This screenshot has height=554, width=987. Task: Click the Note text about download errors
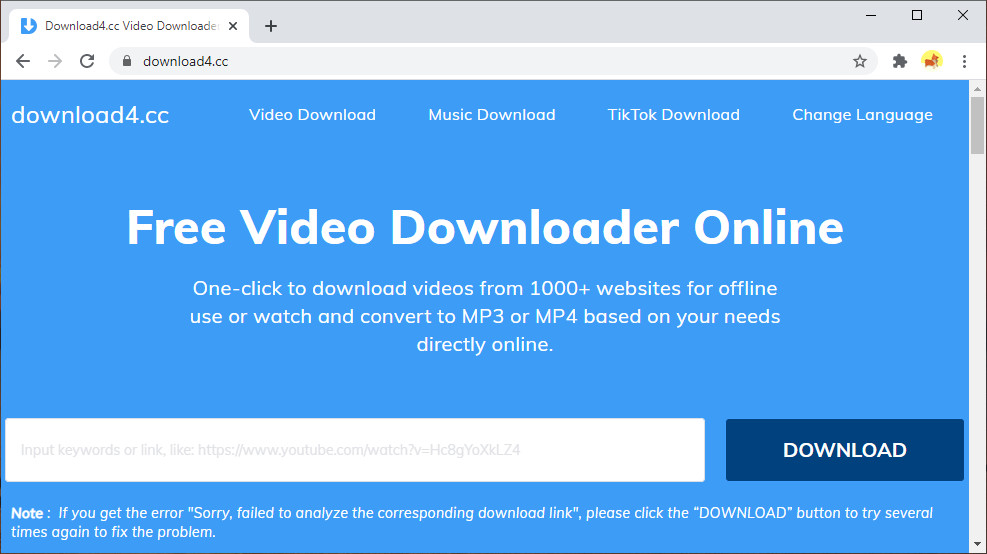(472, 523)
